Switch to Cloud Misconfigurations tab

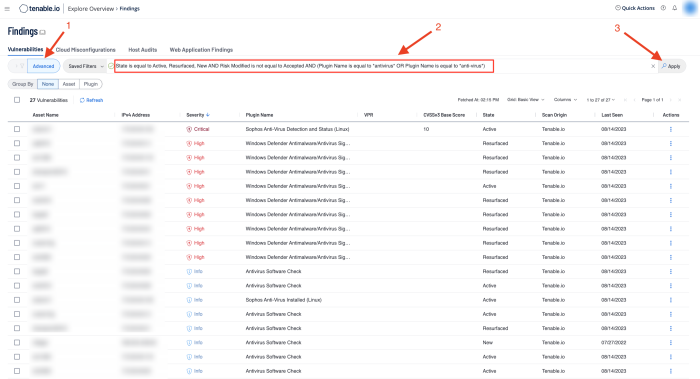coord(85,50)
